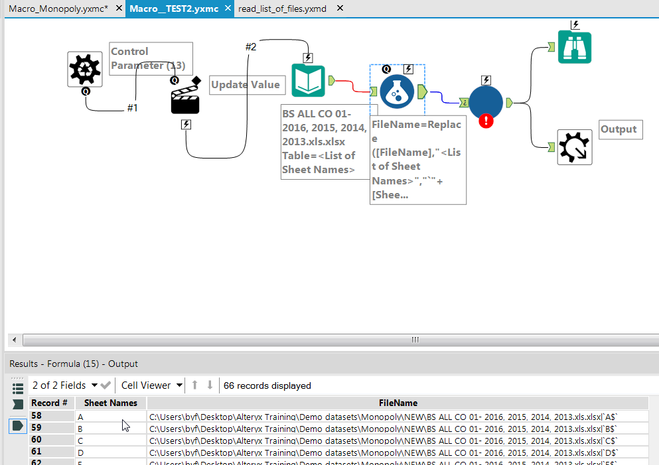The image size is (659, 465).
Task: Click the BS ALL CO 01-2016 annotation box
Action: pos(324,142)
